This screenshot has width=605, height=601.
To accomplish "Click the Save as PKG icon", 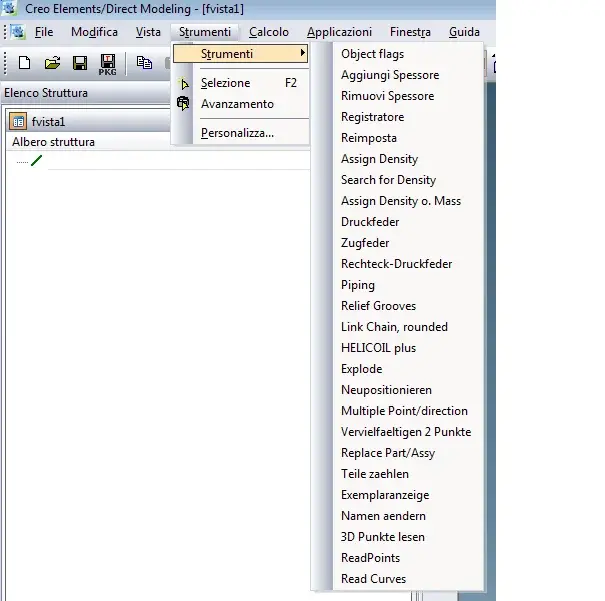I will tap(108, 64).
